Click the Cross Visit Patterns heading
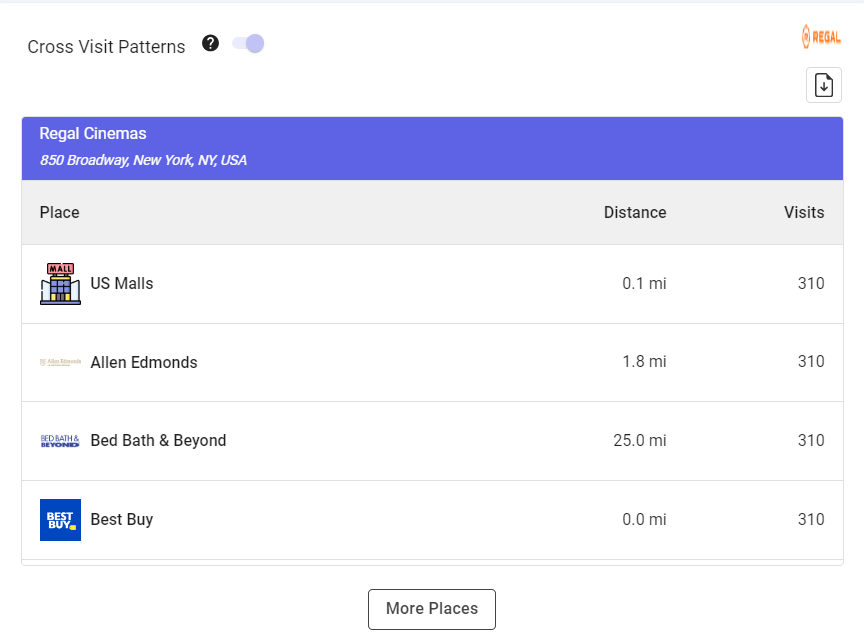The width and height of the screenshot is (864, 644). point(106,47)
